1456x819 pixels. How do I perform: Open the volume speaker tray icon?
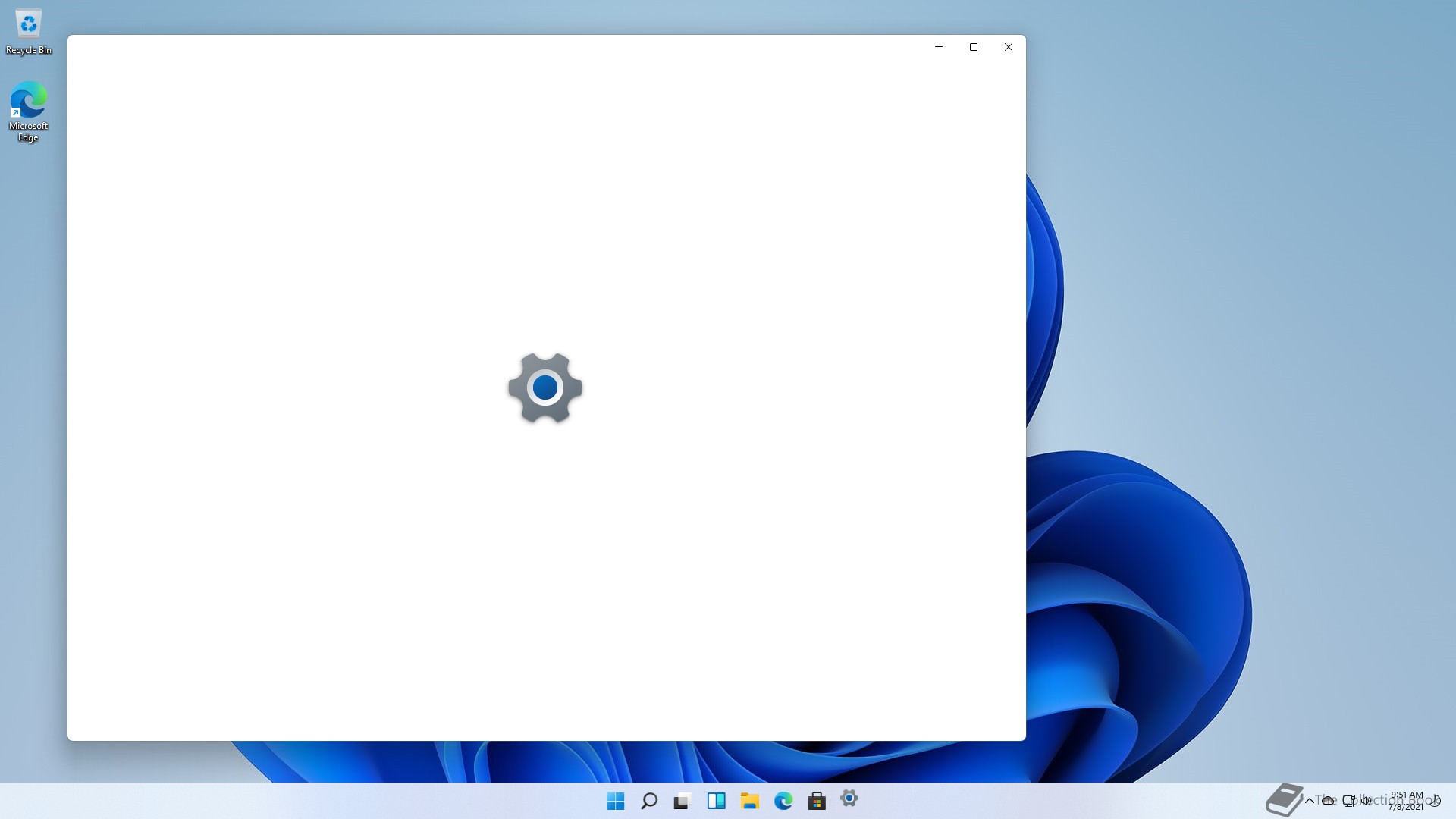pyautogui.click(x=1367, y=801)
